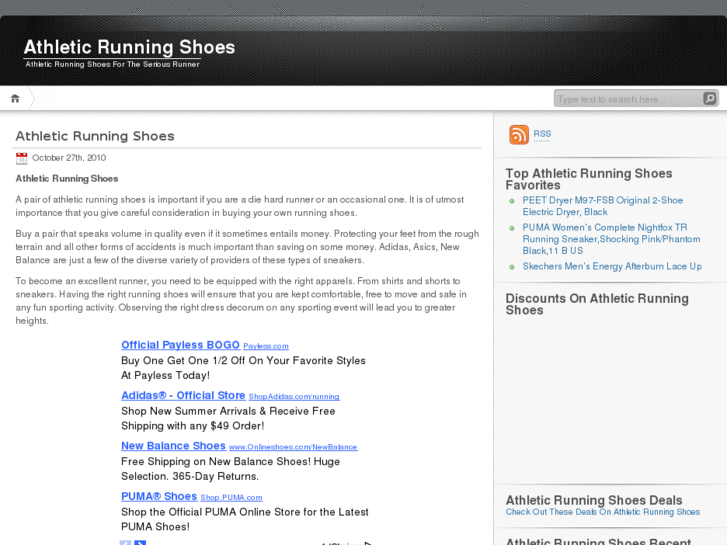Open the Athletic Running Shoes site title
The height and width of the screenshot is (545, 727).
[129, 47]
